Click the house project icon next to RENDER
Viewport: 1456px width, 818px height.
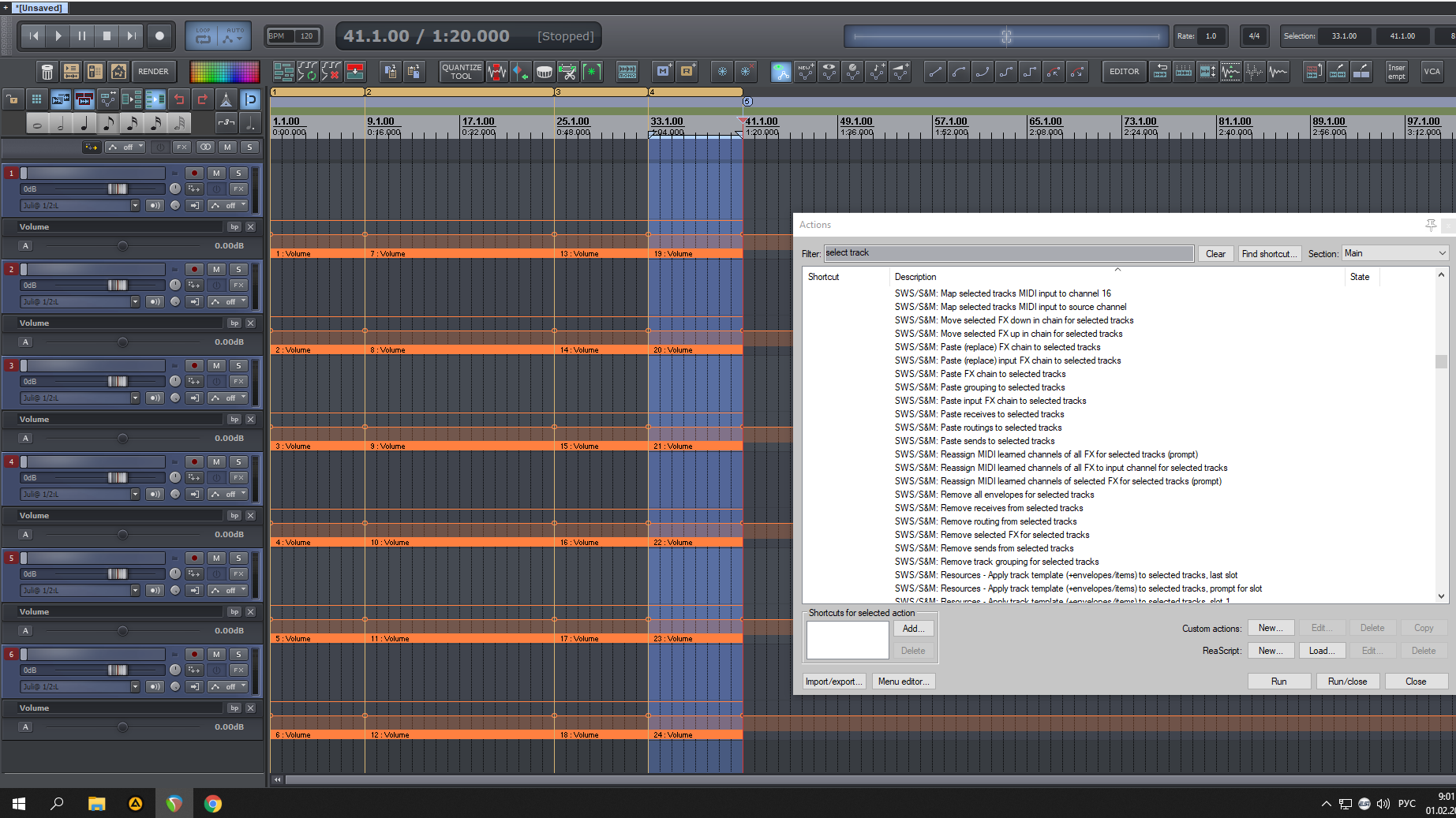pyautogui.click(x=118, y=72)
